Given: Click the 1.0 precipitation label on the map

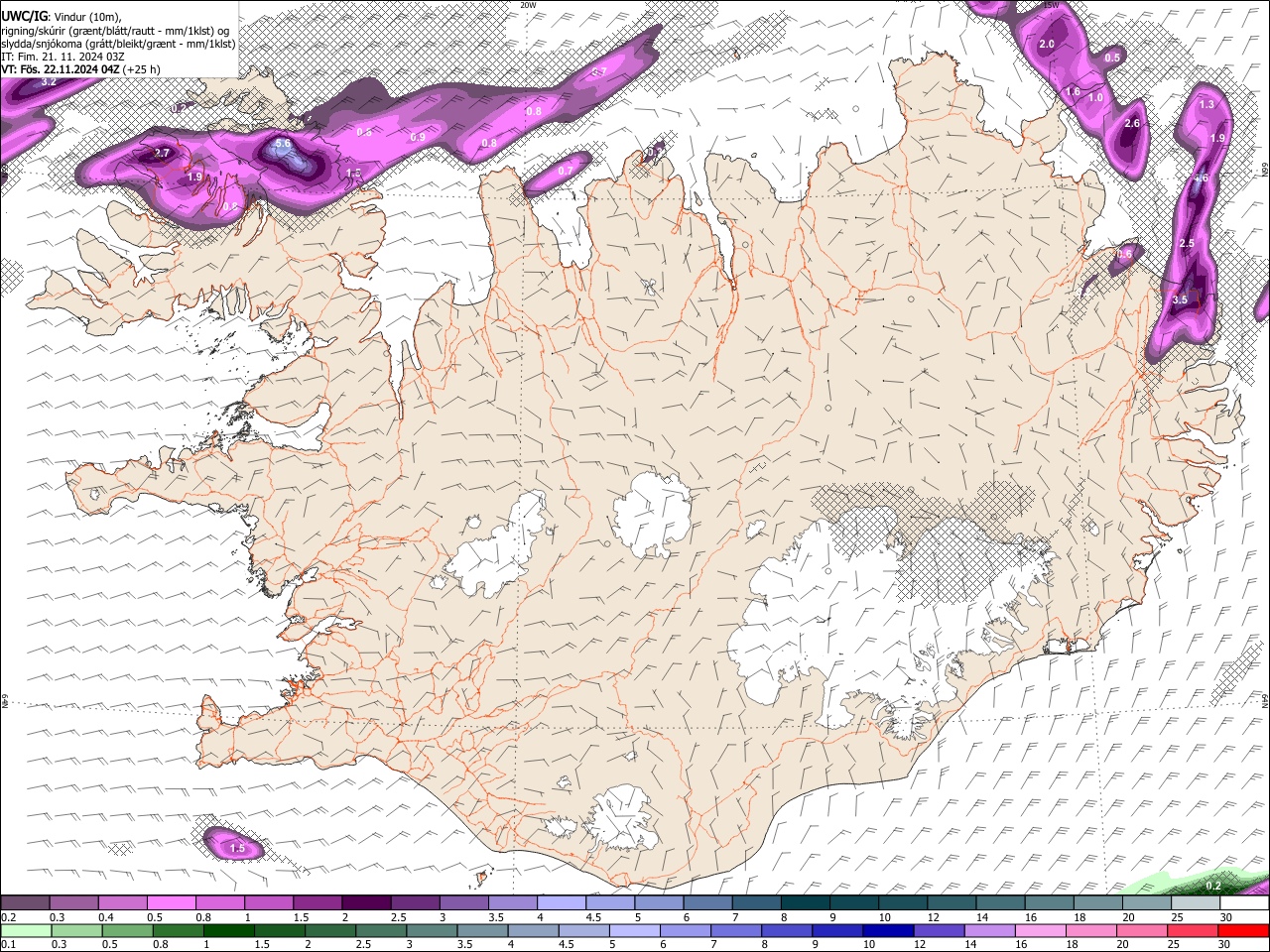Looking at the screenshot, I should pyautogui.click(x=1095, y=97).
